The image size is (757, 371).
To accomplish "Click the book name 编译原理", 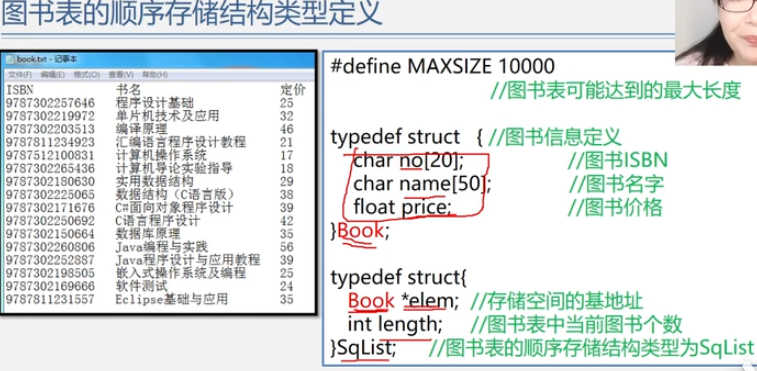I will click(x=141, y=129).
